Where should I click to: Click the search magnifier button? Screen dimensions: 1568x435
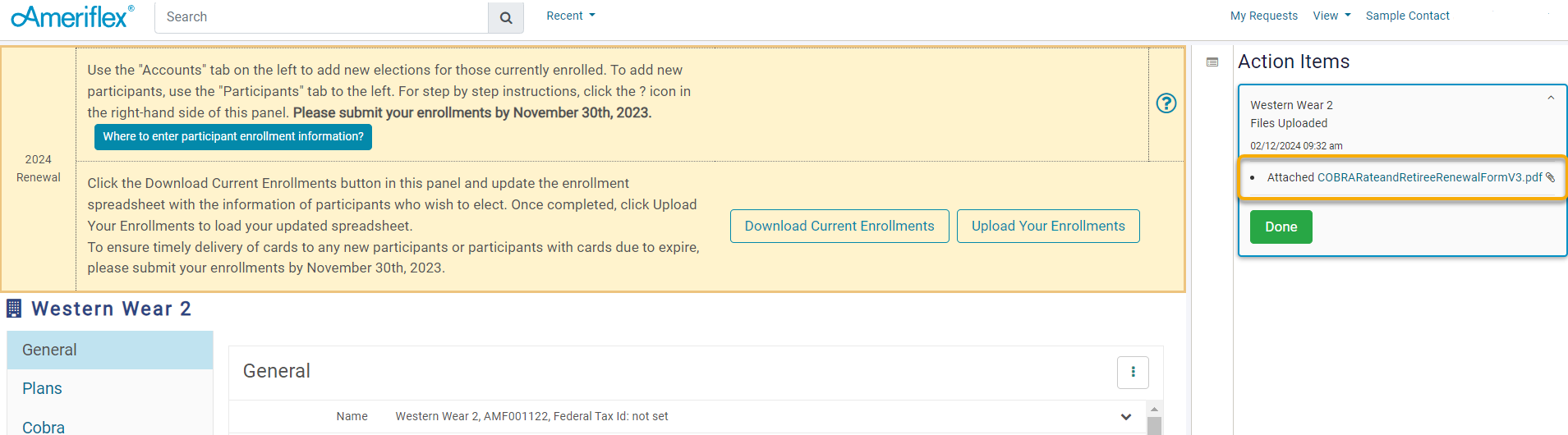point(506,17)
